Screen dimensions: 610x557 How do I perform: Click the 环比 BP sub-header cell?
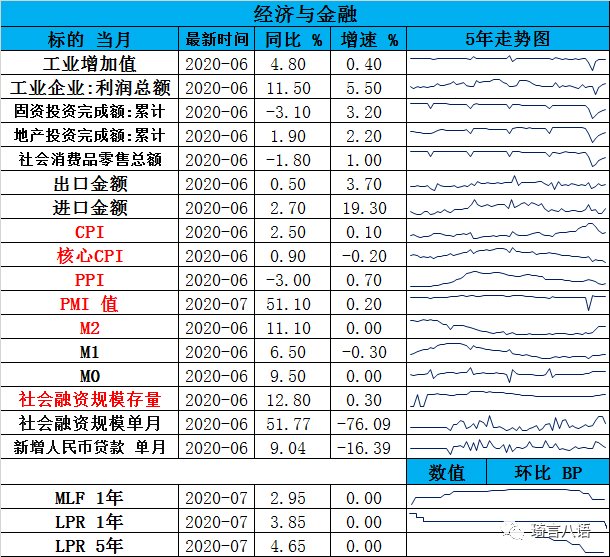click(x=547, y=472)
